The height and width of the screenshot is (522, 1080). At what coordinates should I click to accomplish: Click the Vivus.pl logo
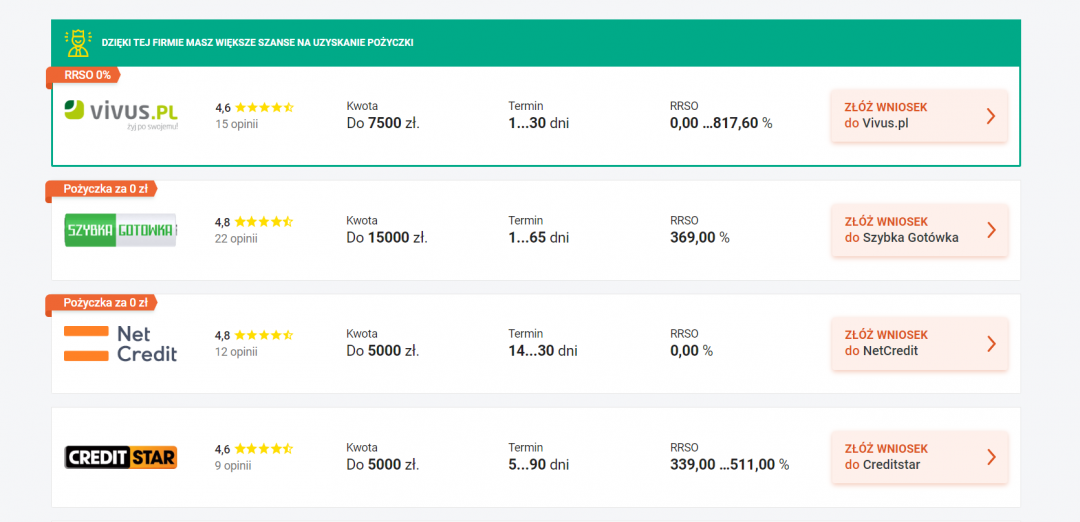tap(120, 114)
